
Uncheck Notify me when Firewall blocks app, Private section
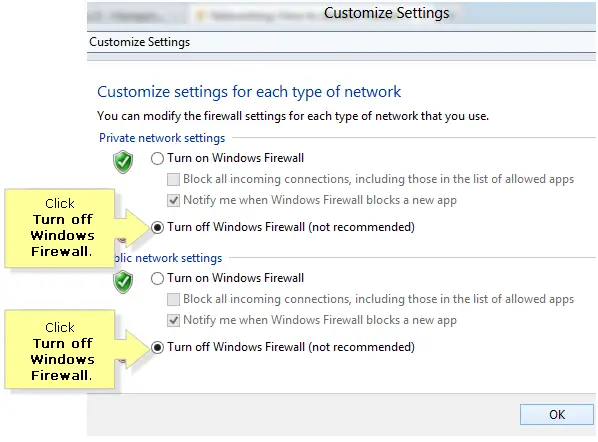(x=174, y=200)
